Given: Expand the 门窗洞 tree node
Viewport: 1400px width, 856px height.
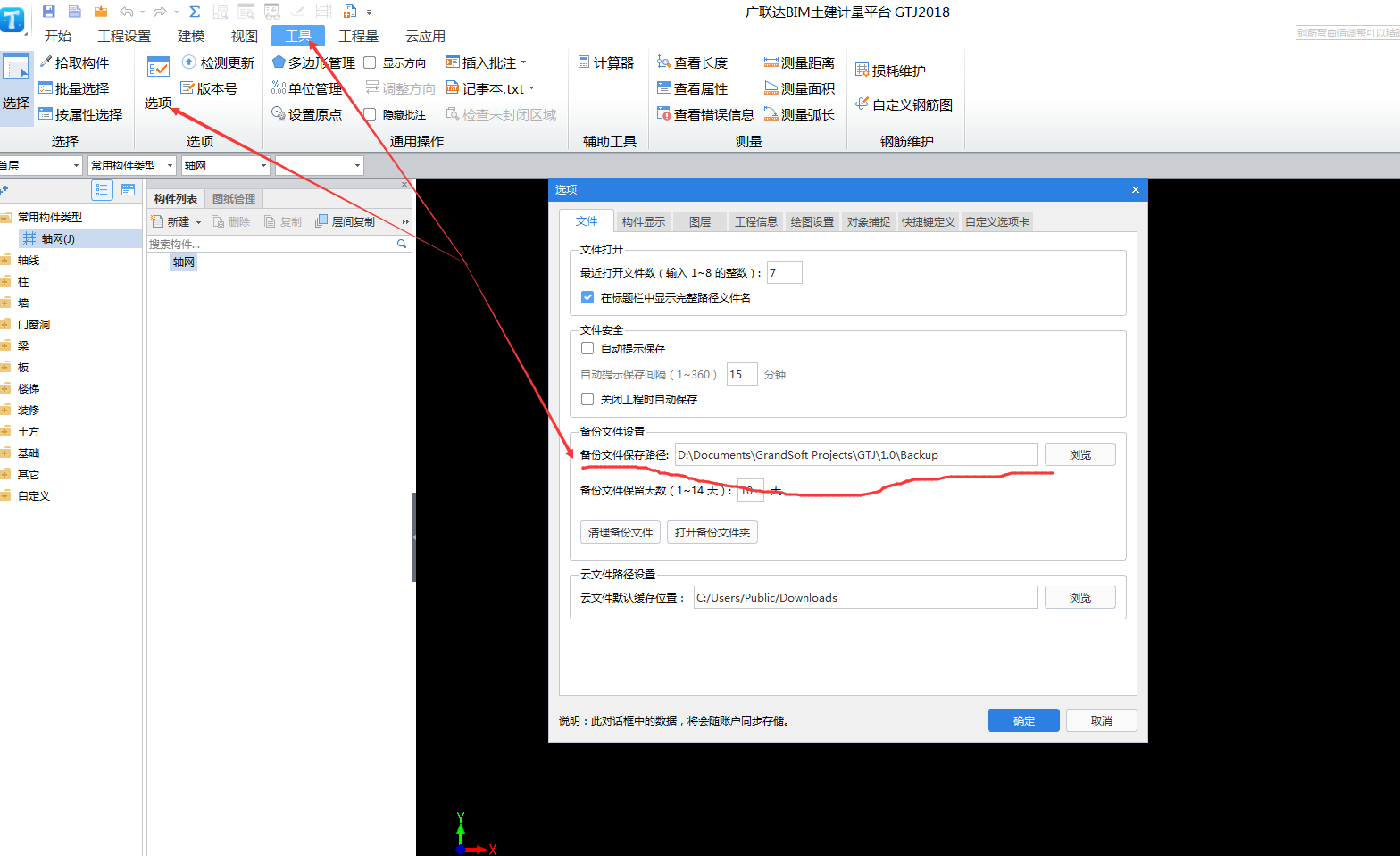Looking at the screenshot, I should (x=5, y=324).
